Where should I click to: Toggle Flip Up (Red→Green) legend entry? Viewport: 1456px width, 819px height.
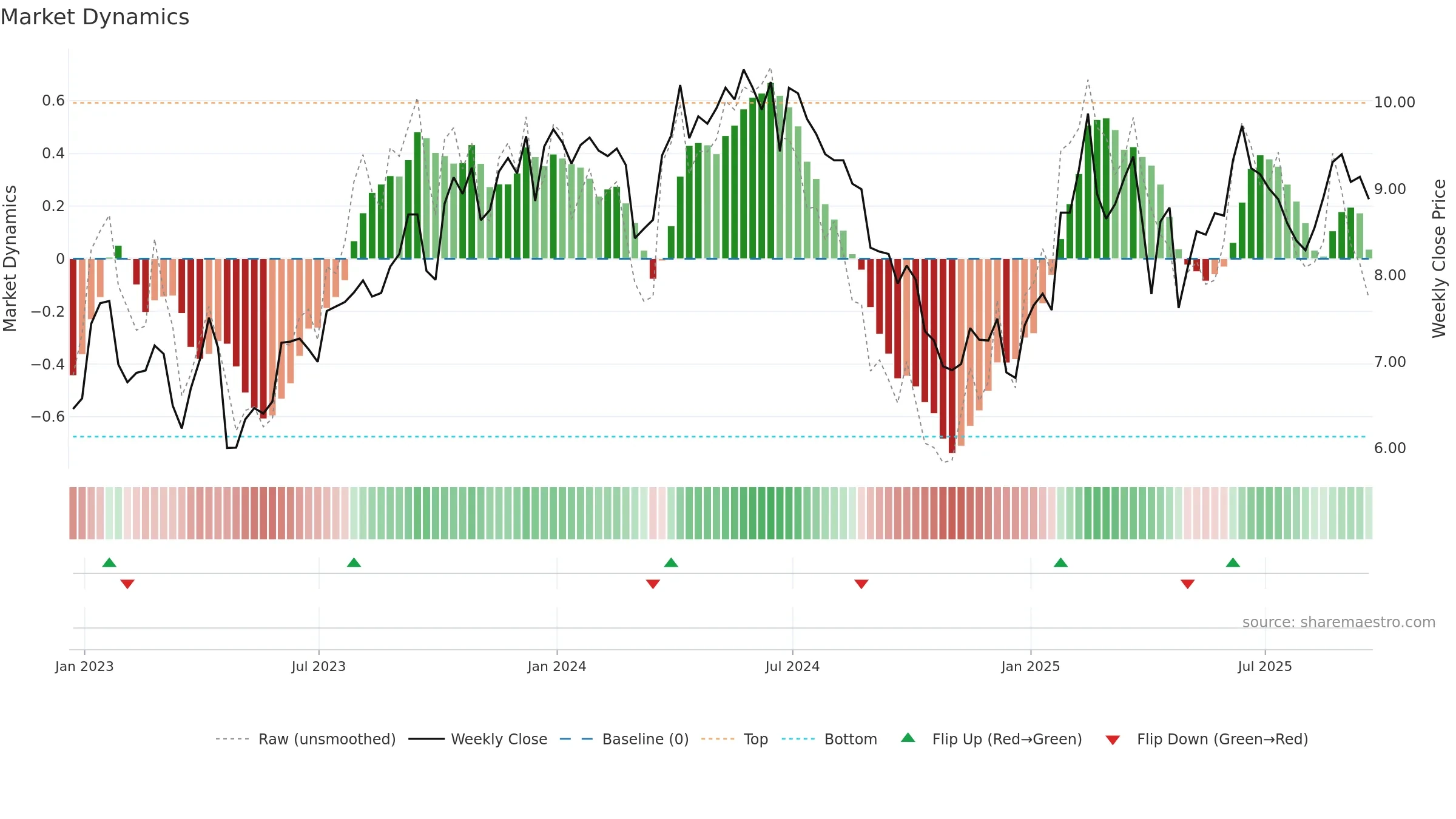pyautogui.click(x=991, y=739)
